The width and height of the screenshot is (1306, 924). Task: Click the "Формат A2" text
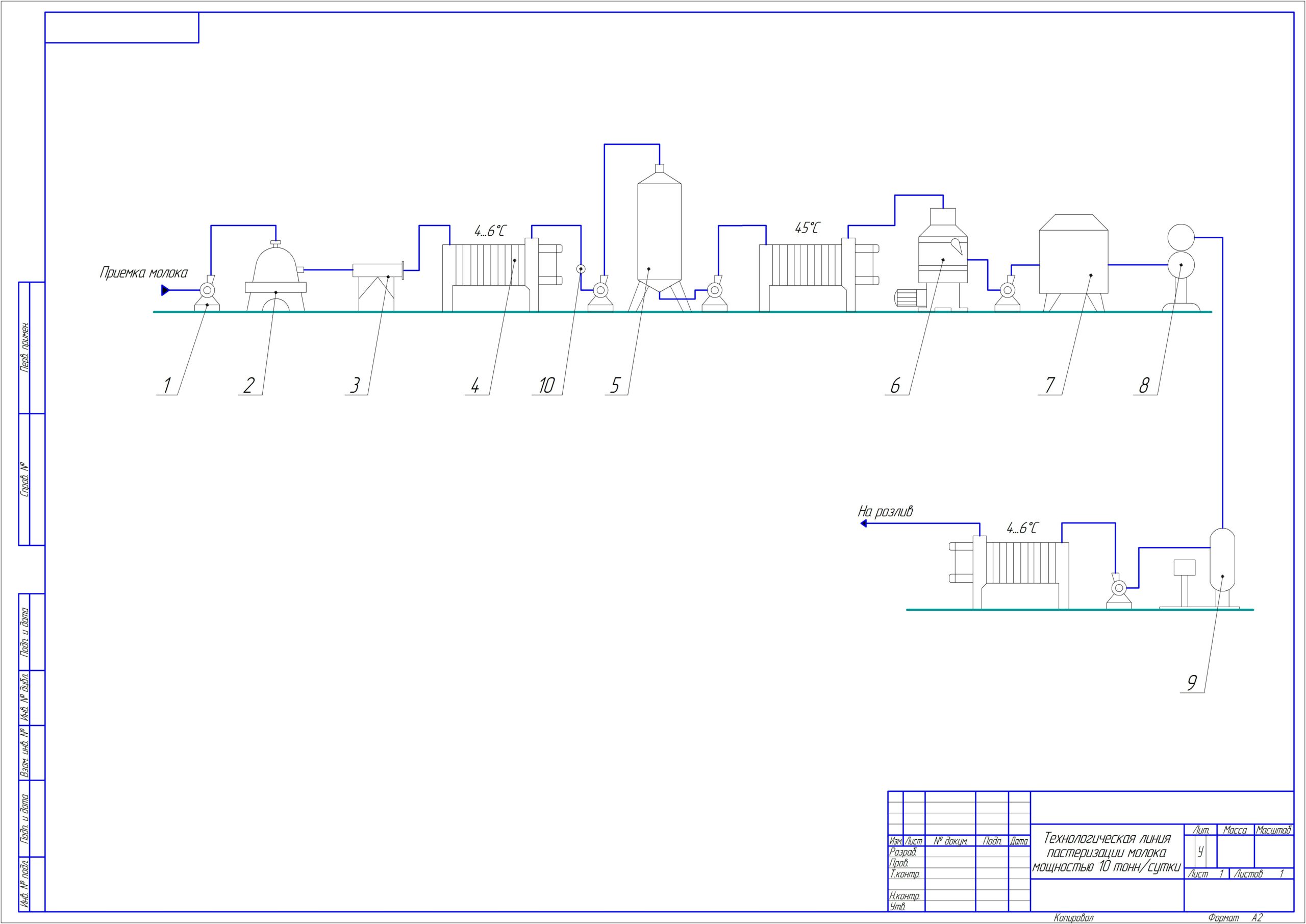[1236, 918]
